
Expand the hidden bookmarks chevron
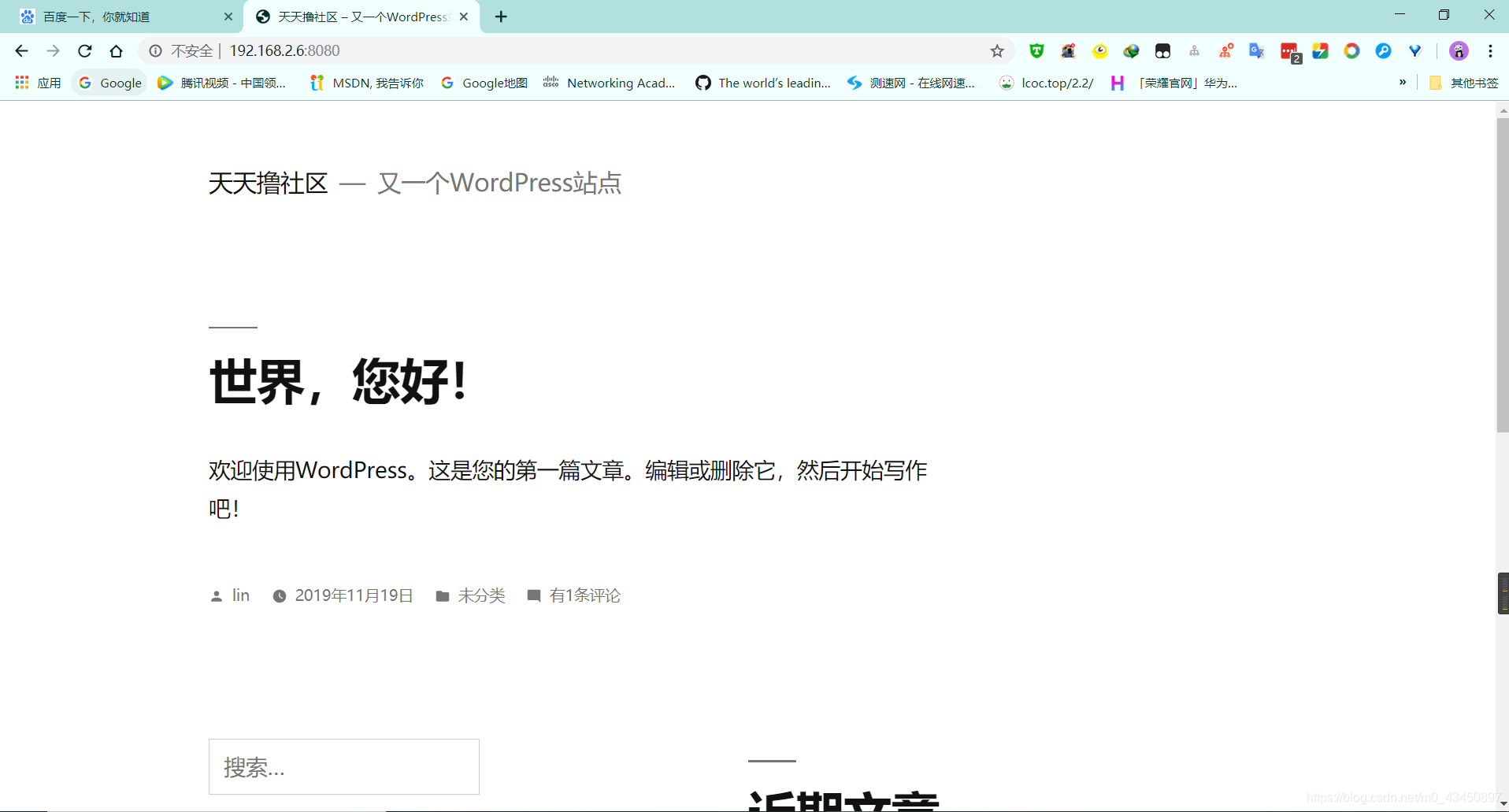coord(1402,82)
